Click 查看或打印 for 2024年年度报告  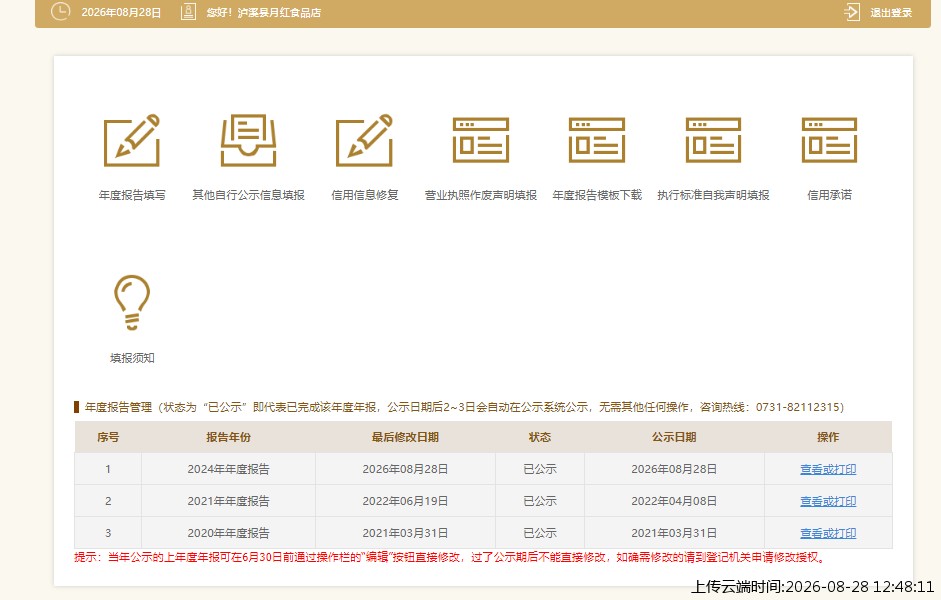click(x=828, y=469)
